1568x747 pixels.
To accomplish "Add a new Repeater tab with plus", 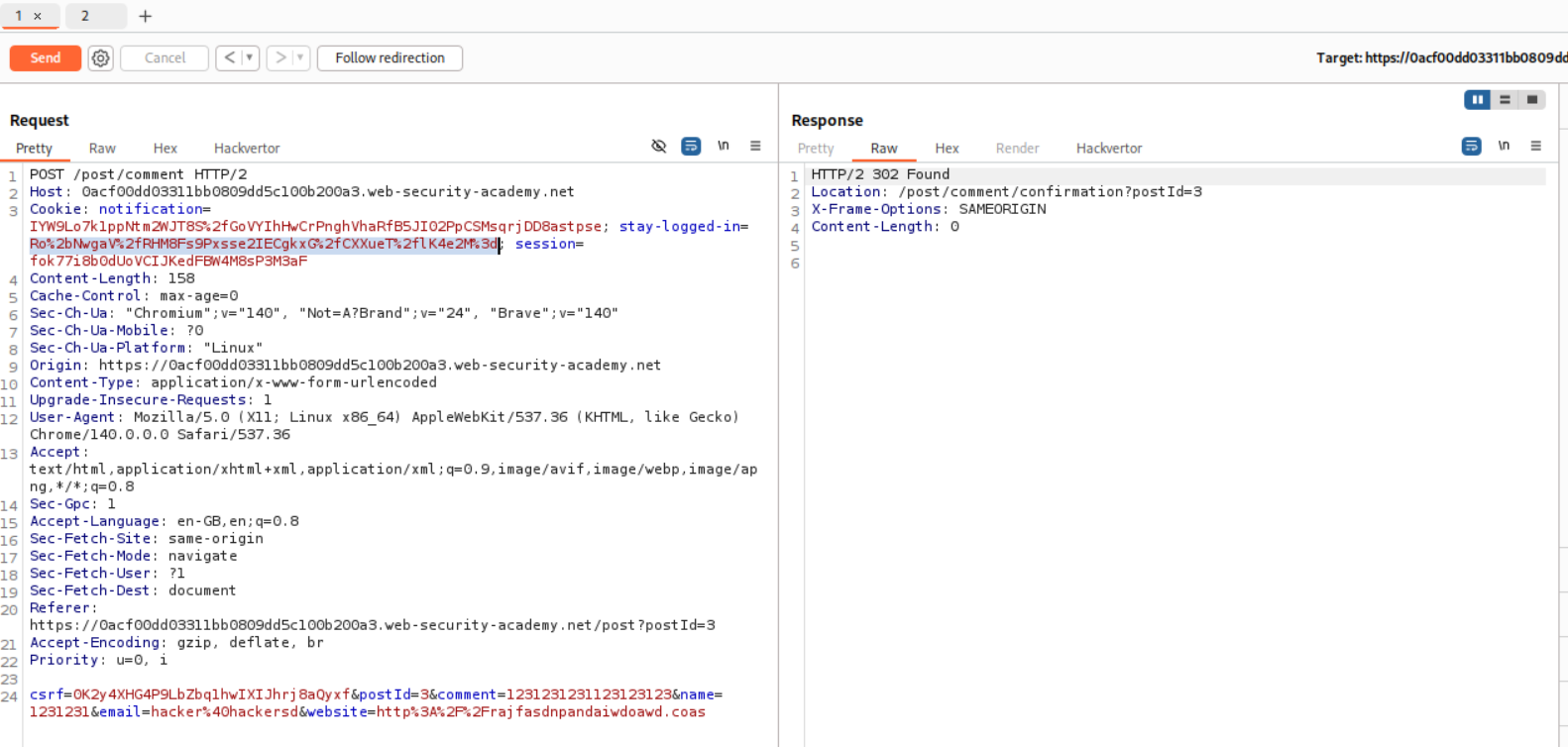I will 145,16.
